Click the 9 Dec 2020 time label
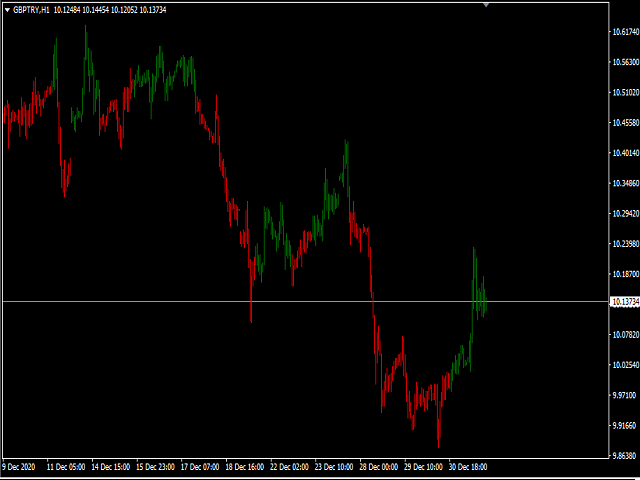 point(22,467)
